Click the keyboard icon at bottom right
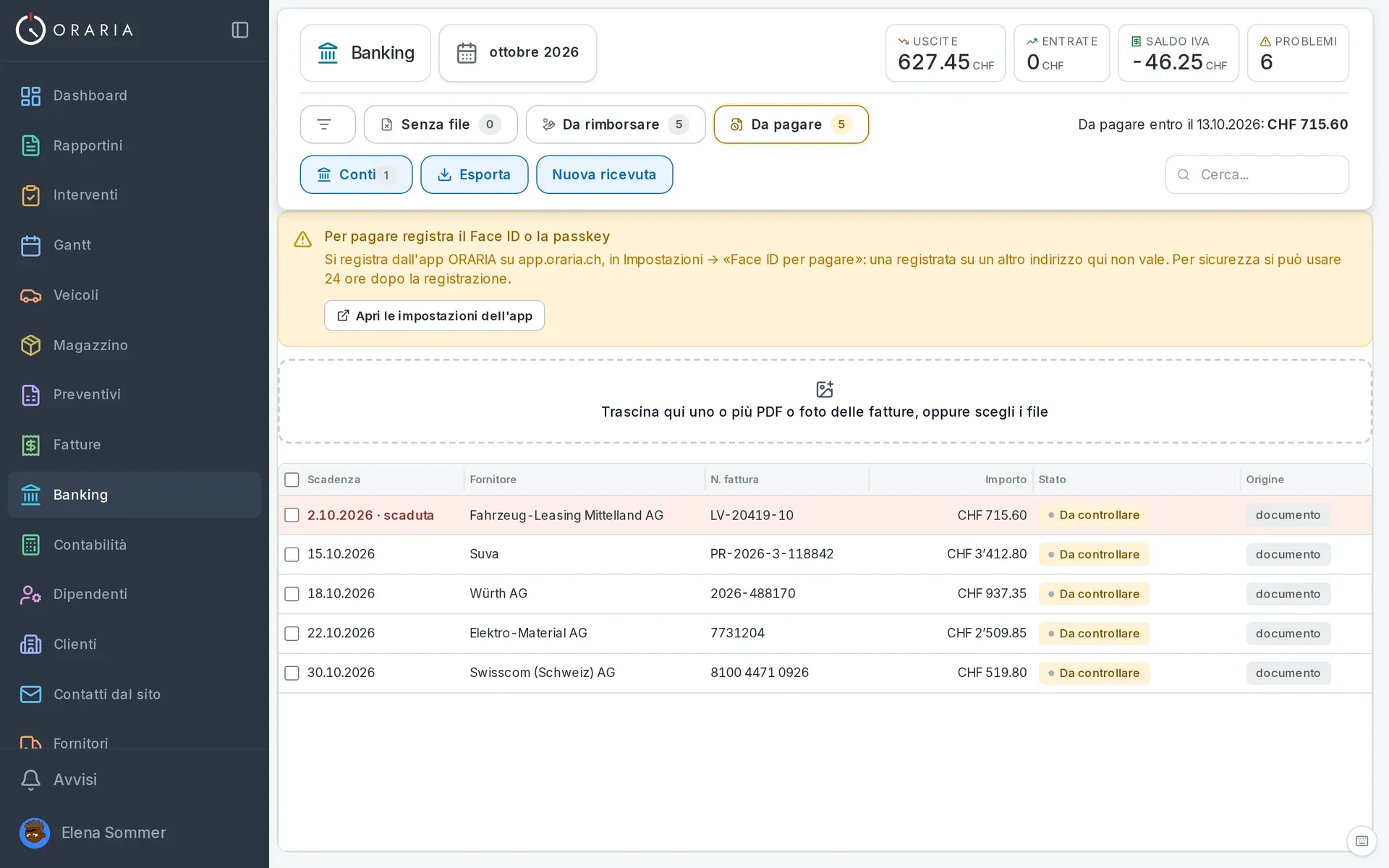This screenshot has width=1389, height=868. coord(1362,841)
